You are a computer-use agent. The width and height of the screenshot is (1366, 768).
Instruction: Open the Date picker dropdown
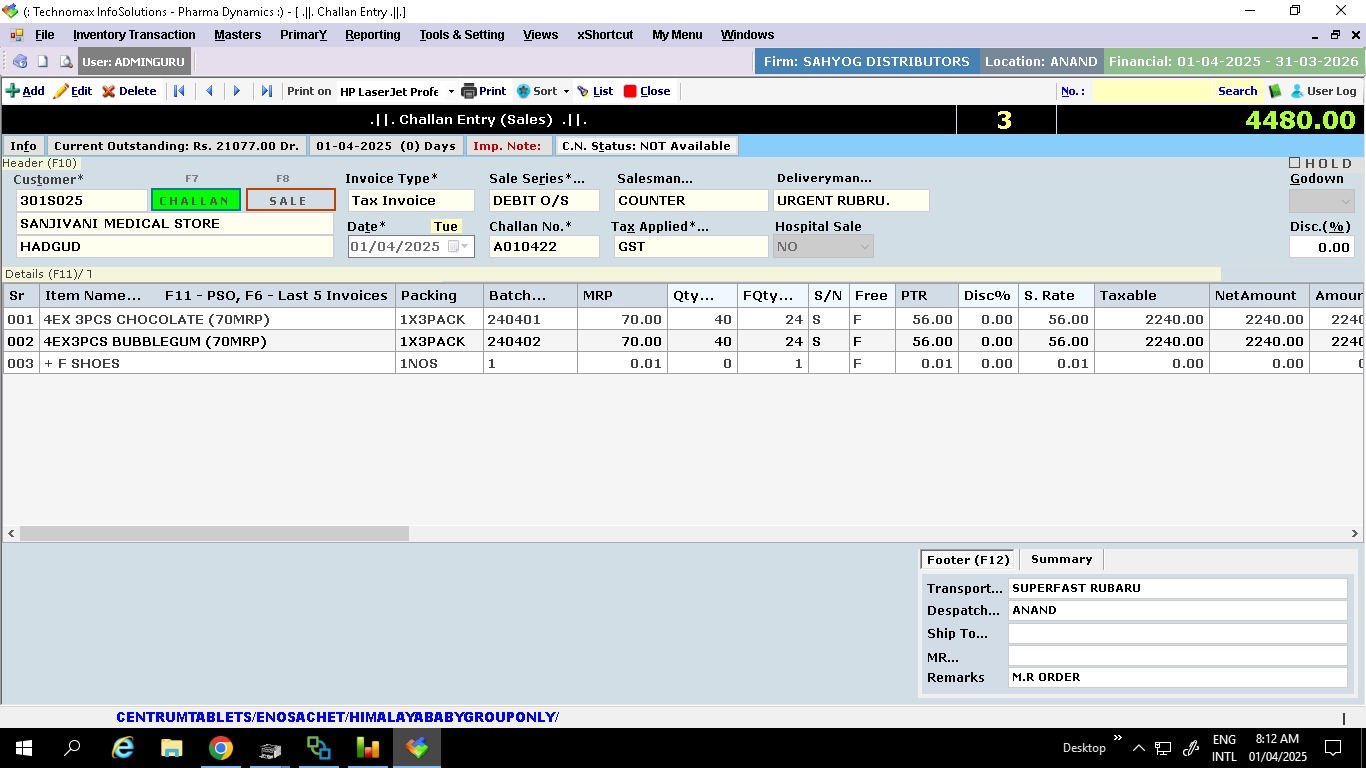tap(461, 246)
